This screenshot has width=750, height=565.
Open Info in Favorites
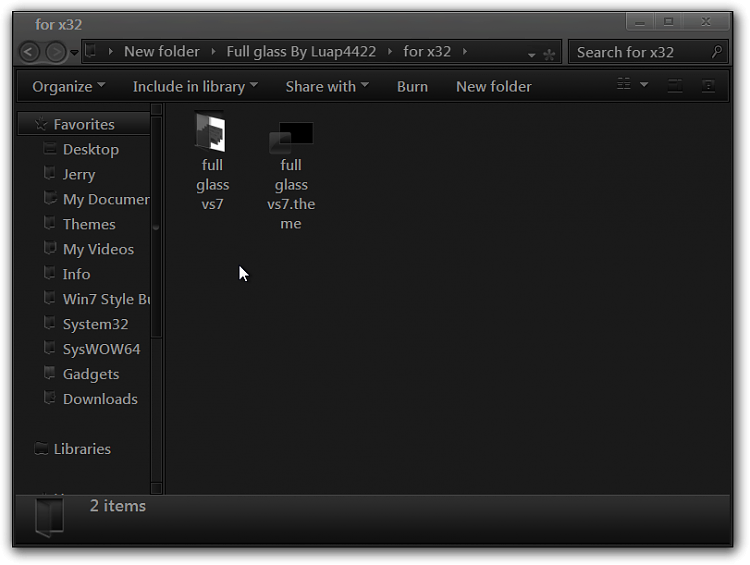76,274
